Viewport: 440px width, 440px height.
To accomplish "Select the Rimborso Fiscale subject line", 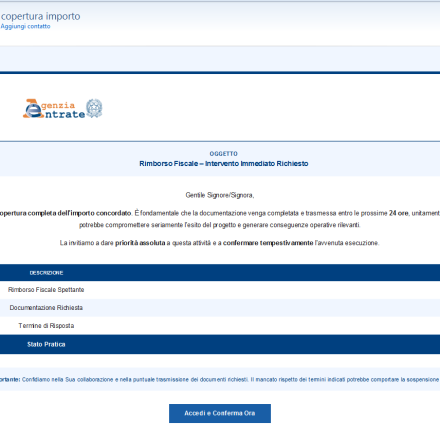I will coord(223,164).
